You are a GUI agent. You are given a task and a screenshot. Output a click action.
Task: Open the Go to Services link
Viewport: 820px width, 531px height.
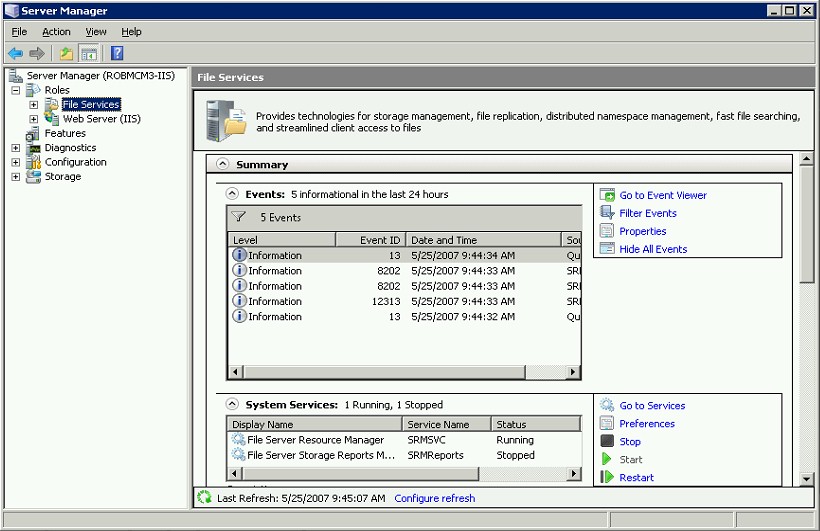pos(652,405)
